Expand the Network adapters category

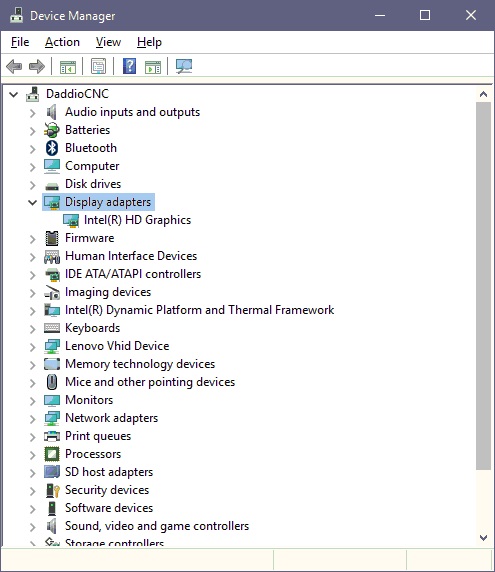pos(32,419)
